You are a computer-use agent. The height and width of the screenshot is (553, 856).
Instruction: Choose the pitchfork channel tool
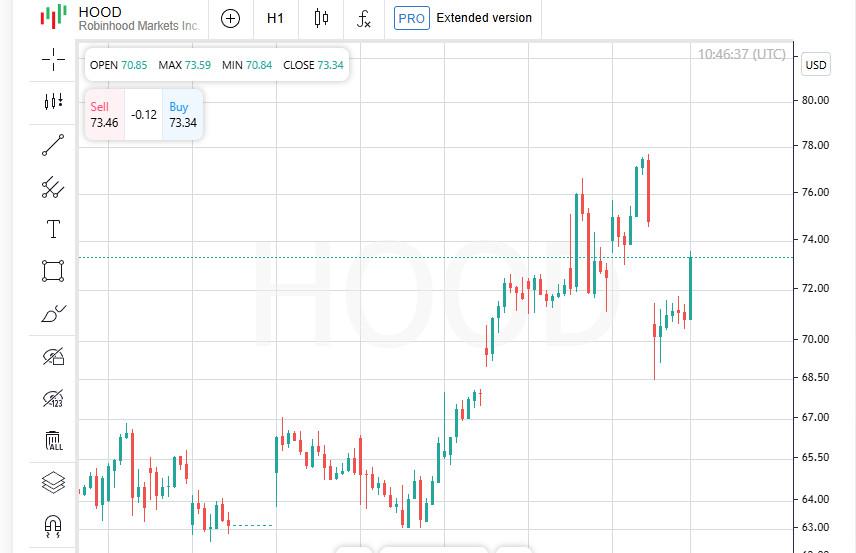coord(53,187)
